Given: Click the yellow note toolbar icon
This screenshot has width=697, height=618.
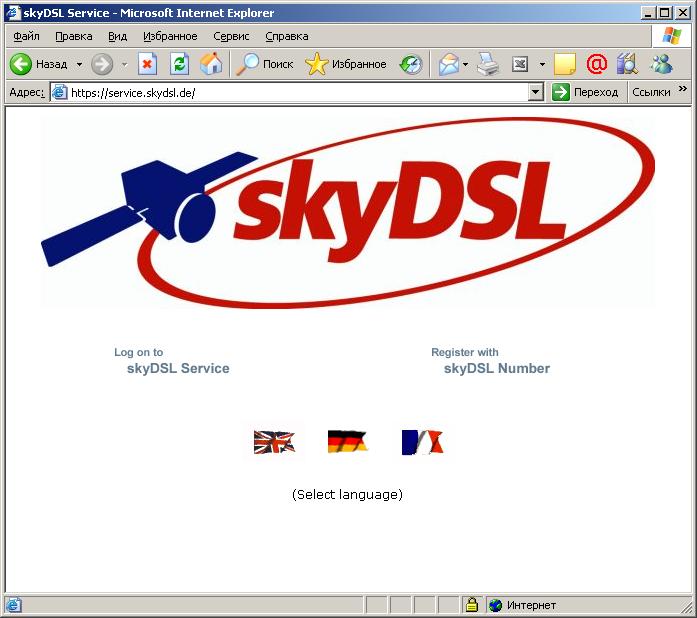Looking at the screenshot, I should coord(565,64).
